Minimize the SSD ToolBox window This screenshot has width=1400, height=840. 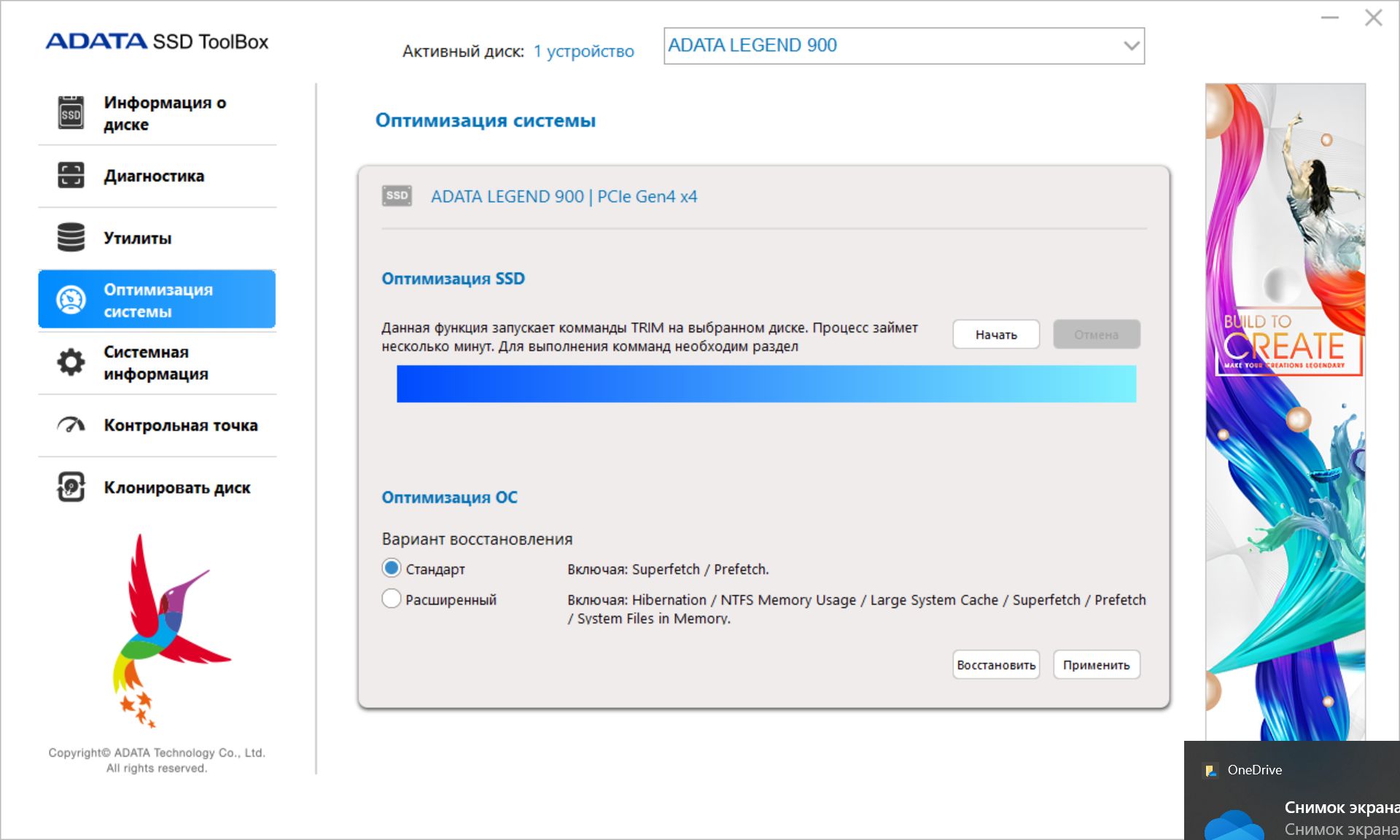(x=1330, y=17)
